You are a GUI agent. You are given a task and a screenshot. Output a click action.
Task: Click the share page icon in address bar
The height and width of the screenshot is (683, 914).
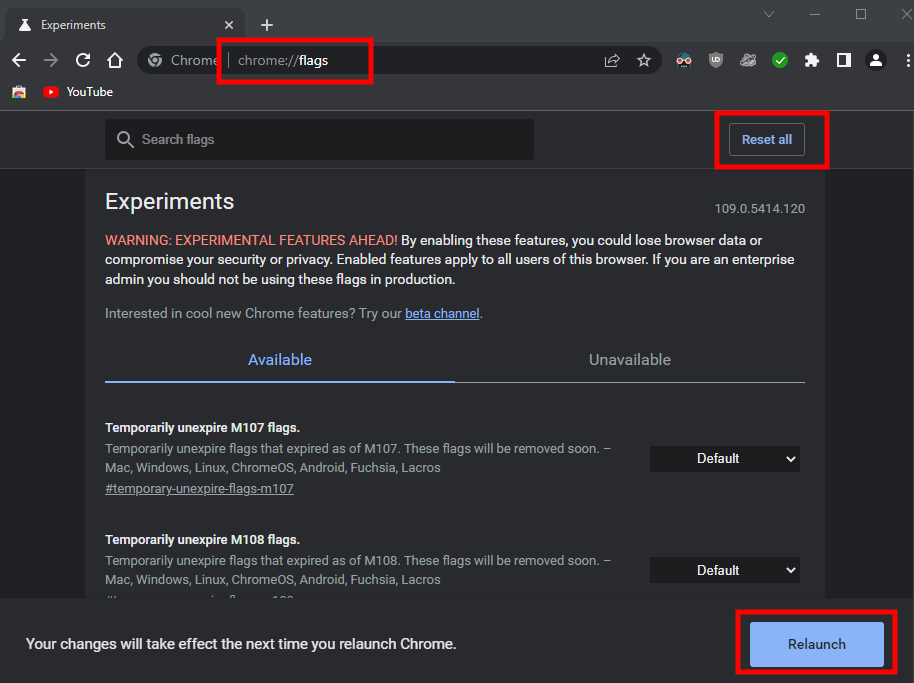pyautogui.click(x=612, y=60)
